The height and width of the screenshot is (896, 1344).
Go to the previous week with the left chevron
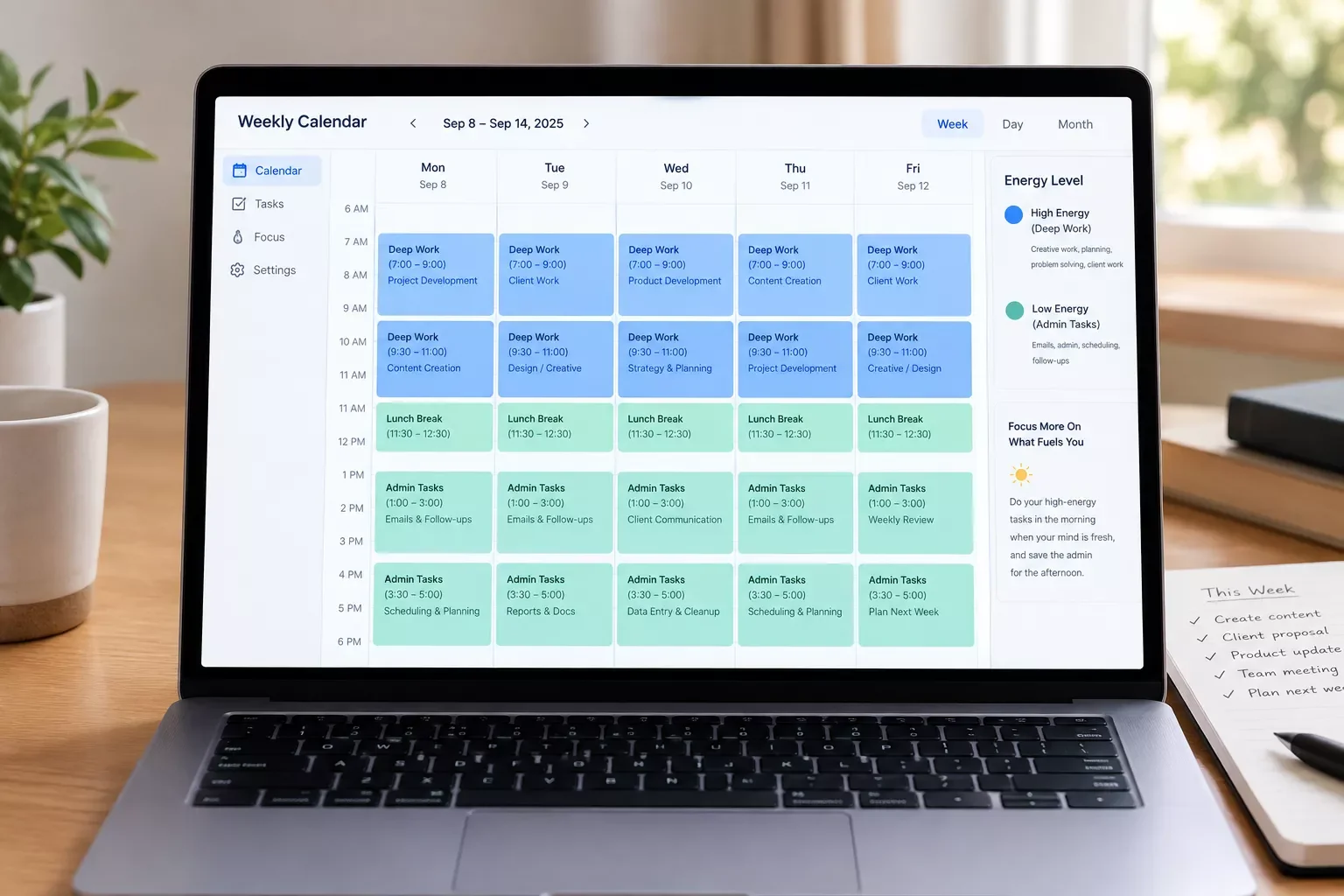(x=413, y=123)
